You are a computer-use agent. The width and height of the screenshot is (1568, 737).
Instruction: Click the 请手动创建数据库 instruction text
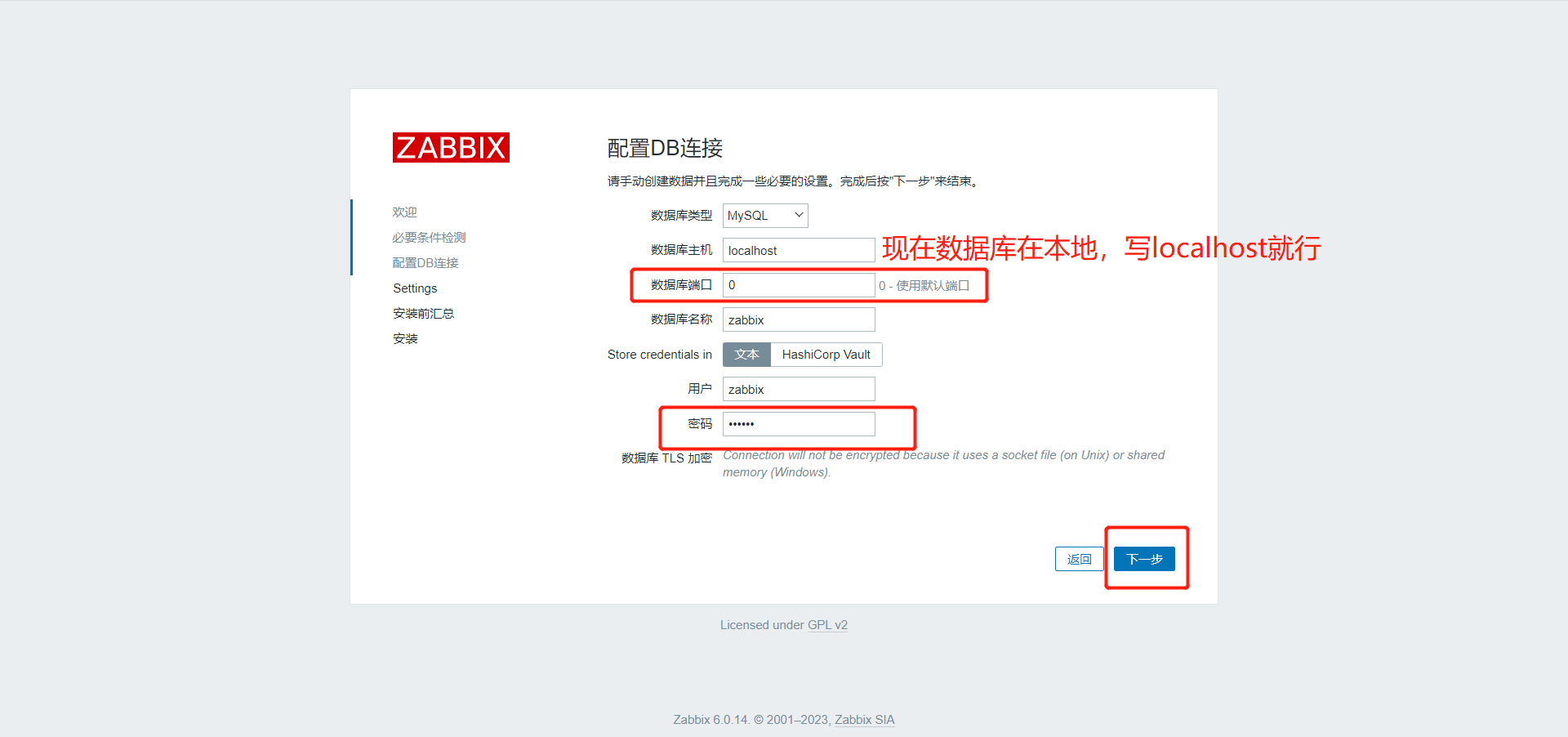coord(793,181)
